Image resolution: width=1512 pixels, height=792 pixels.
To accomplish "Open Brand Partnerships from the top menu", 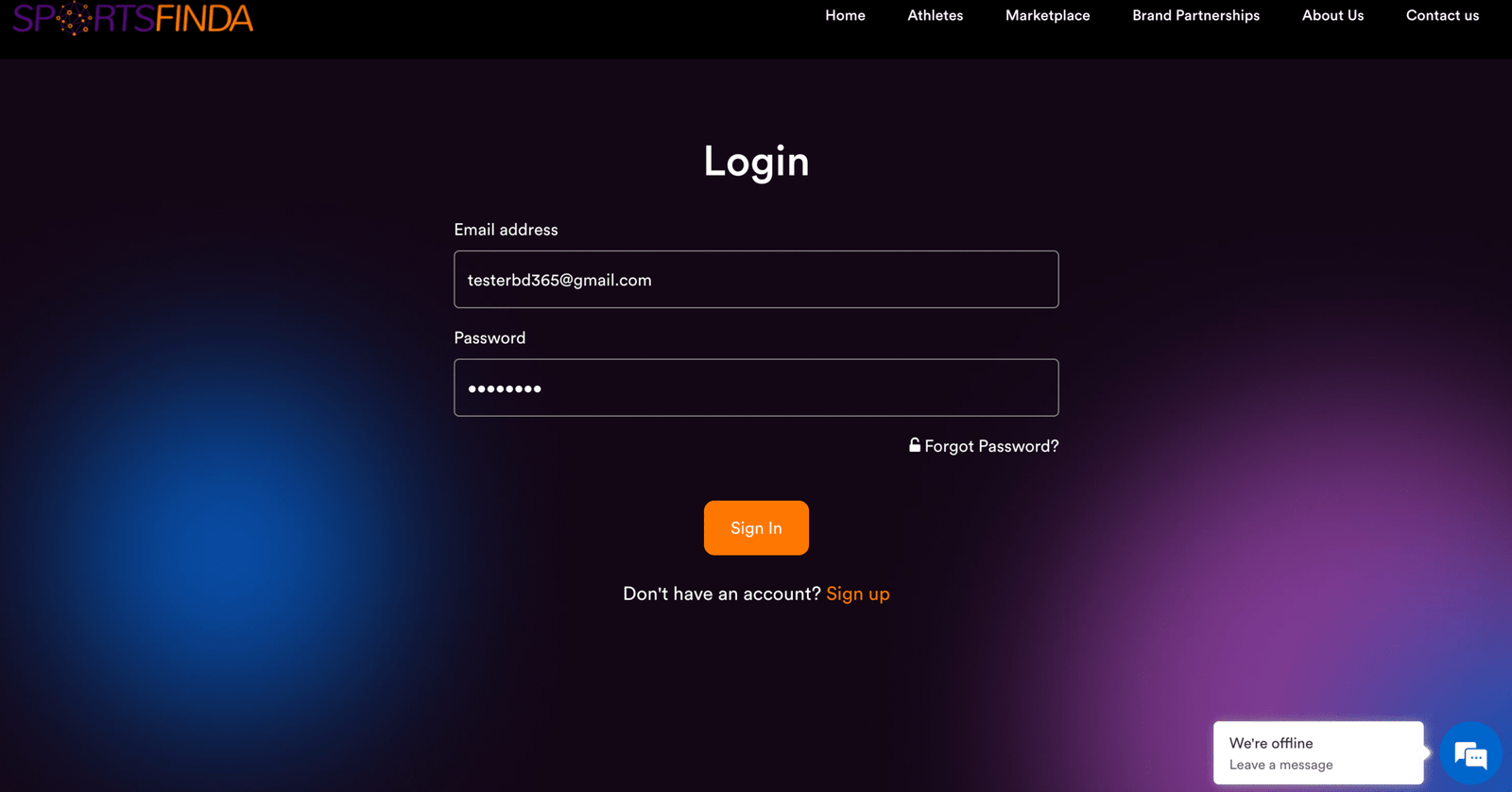I will coord(1195,15).
